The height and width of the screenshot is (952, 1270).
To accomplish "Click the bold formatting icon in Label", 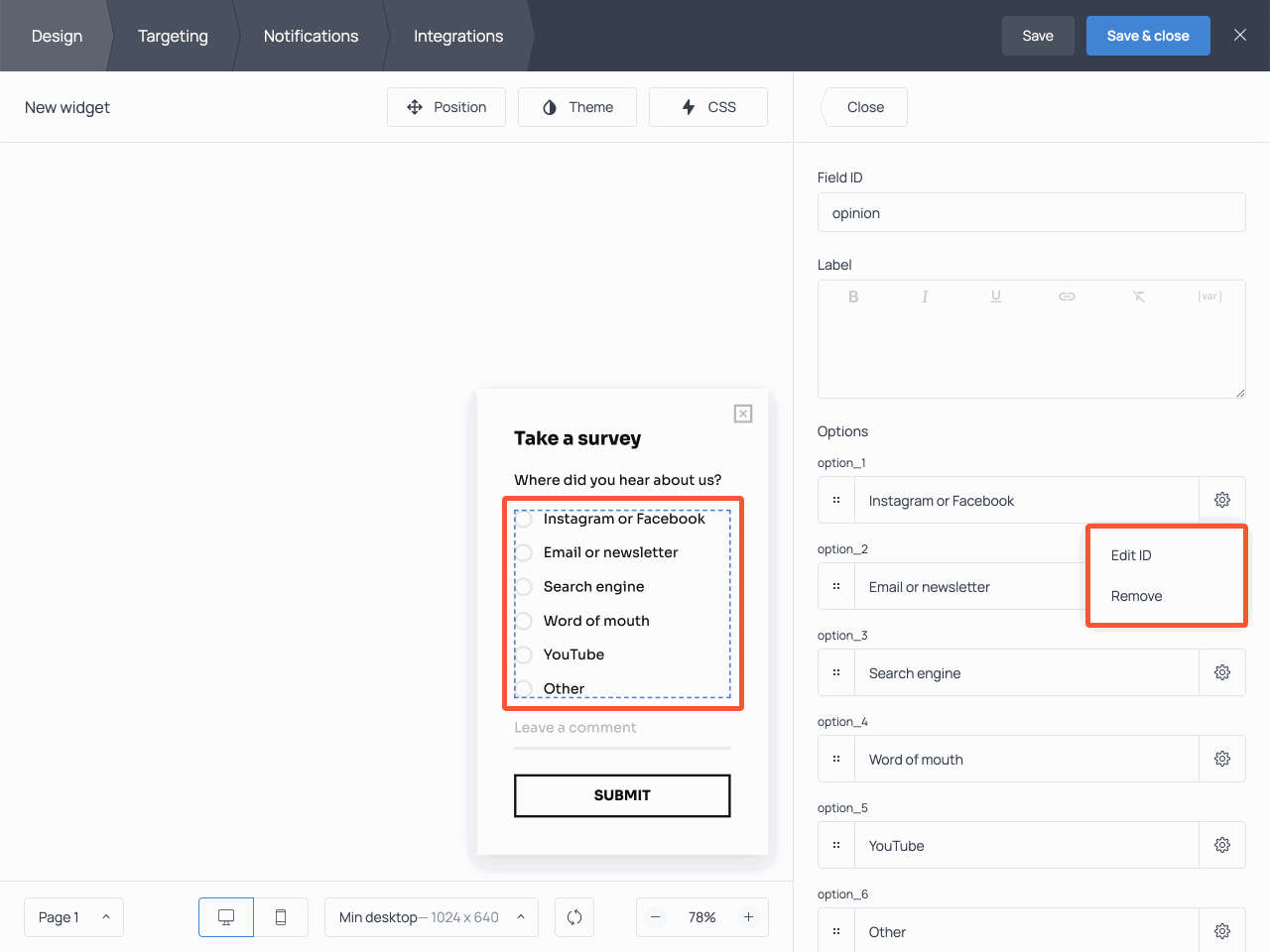I will pyautogui.click(x=853, y=297).
